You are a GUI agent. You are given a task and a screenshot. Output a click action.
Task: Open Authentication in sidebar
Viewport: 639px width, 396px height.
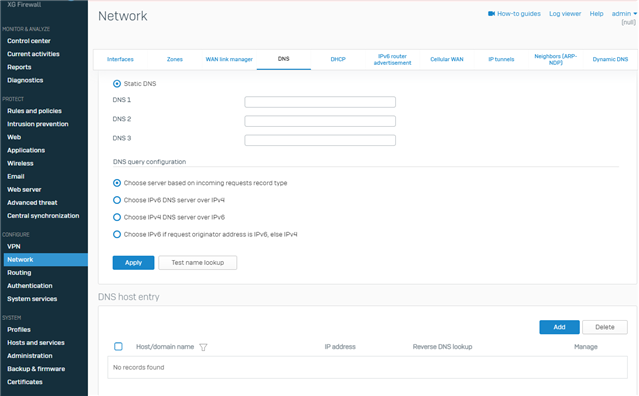(x=30, y=286)
